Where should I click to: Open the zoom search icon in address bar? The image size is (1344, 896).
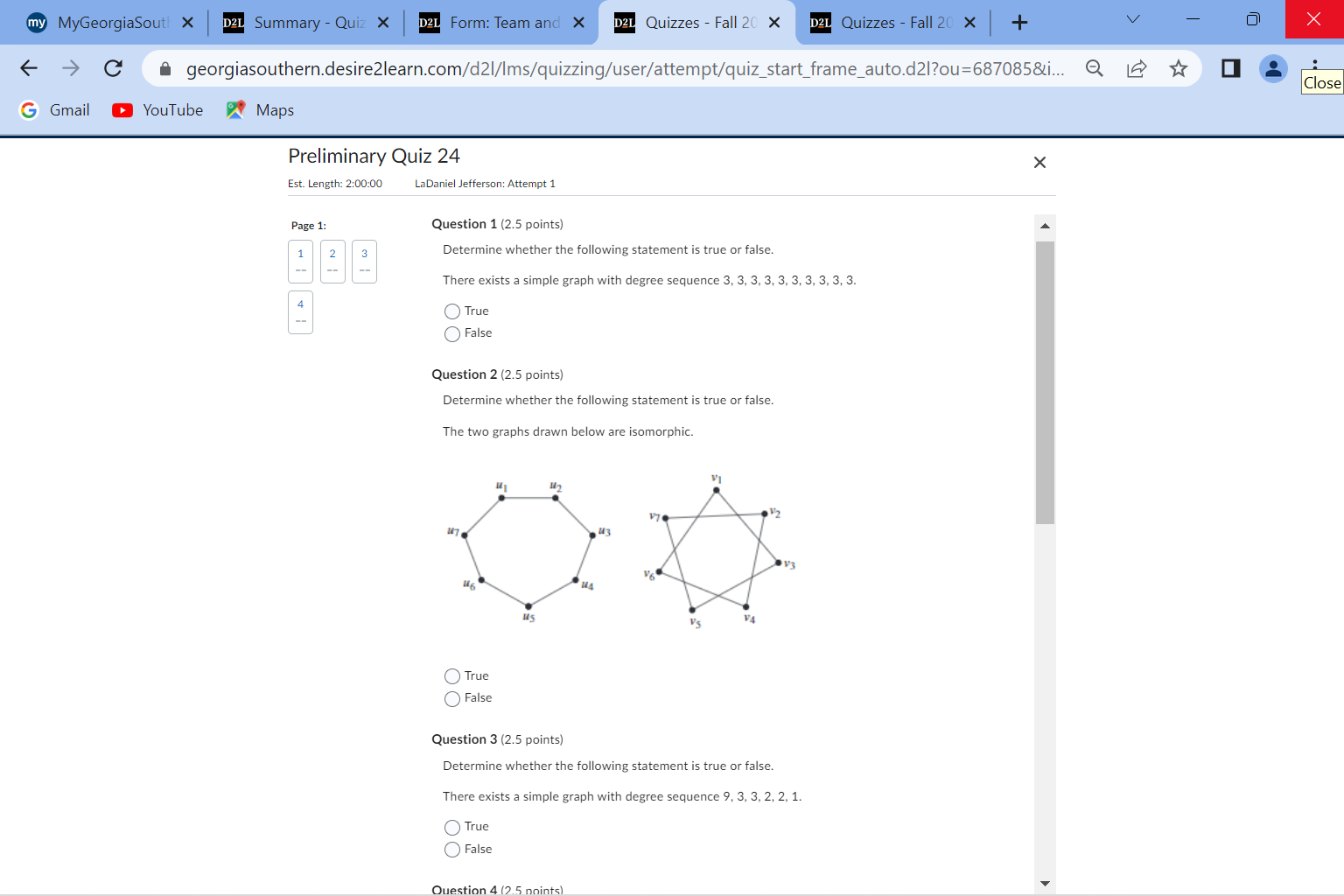coord(1094,68)
